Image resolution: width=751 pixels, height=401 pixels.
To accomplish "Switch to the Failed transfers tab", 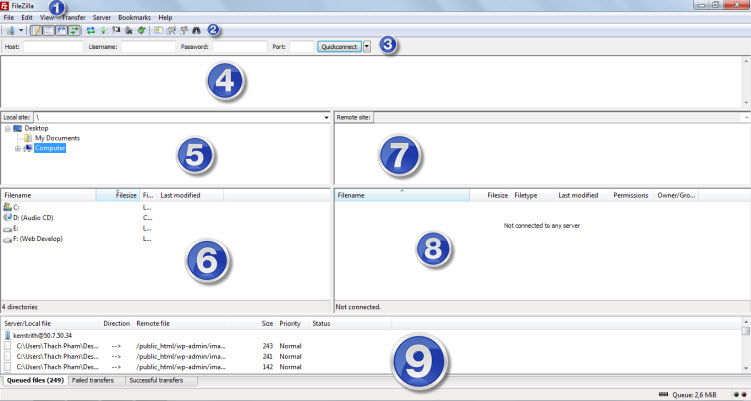I will tap(95, 381).
